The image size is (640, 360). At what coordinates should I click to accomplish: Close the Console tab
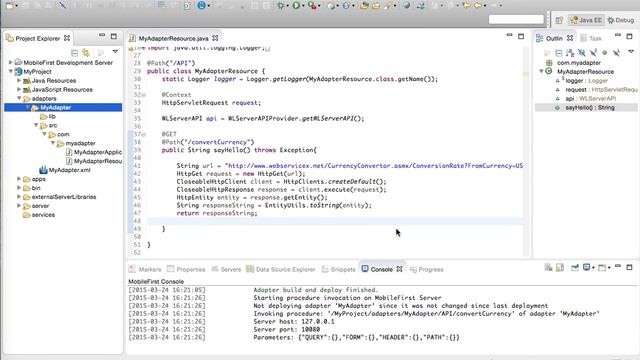point(400,269)
